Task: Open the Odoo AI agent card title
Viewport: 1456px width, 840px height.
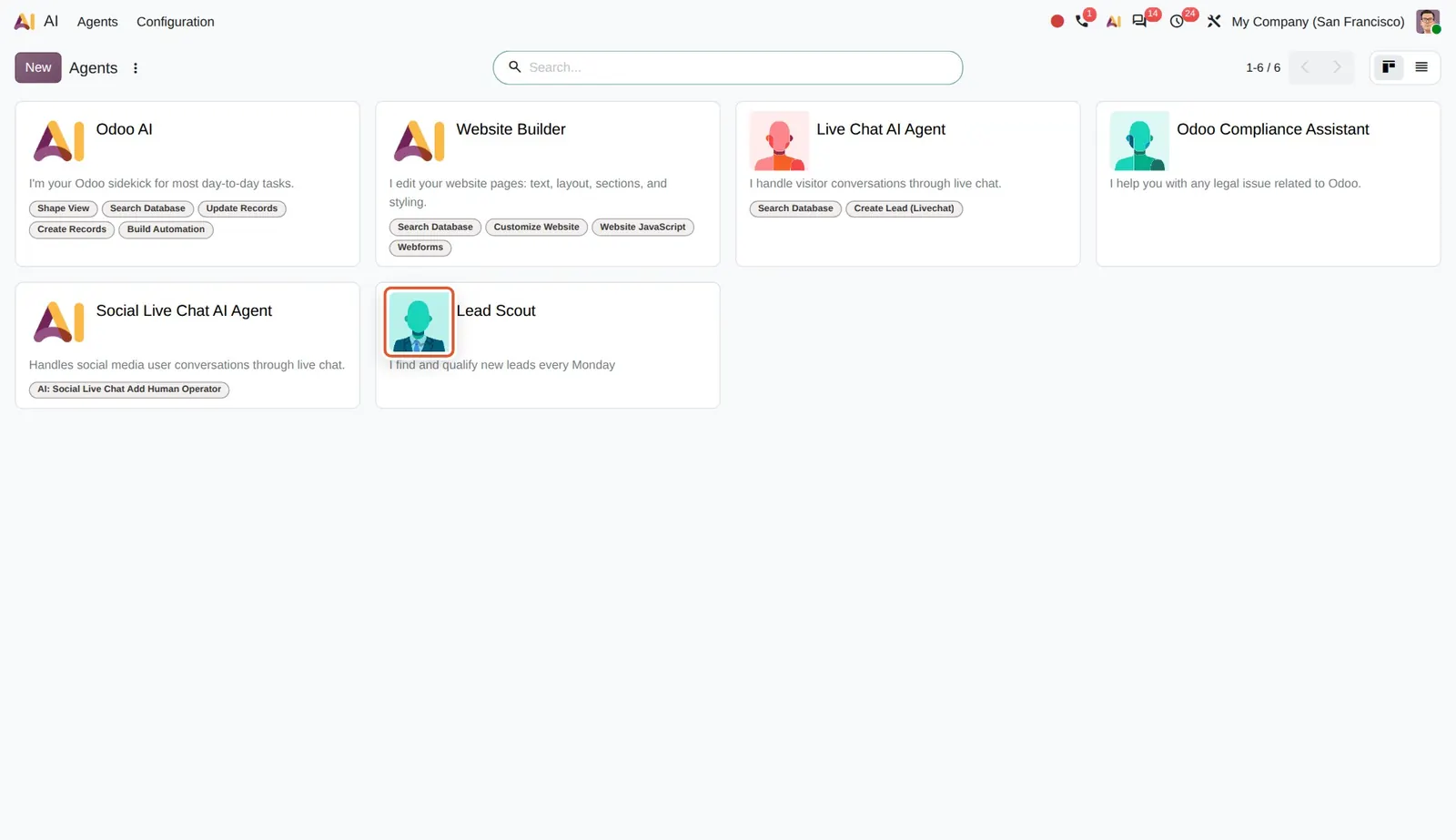Action: point(125,129)
